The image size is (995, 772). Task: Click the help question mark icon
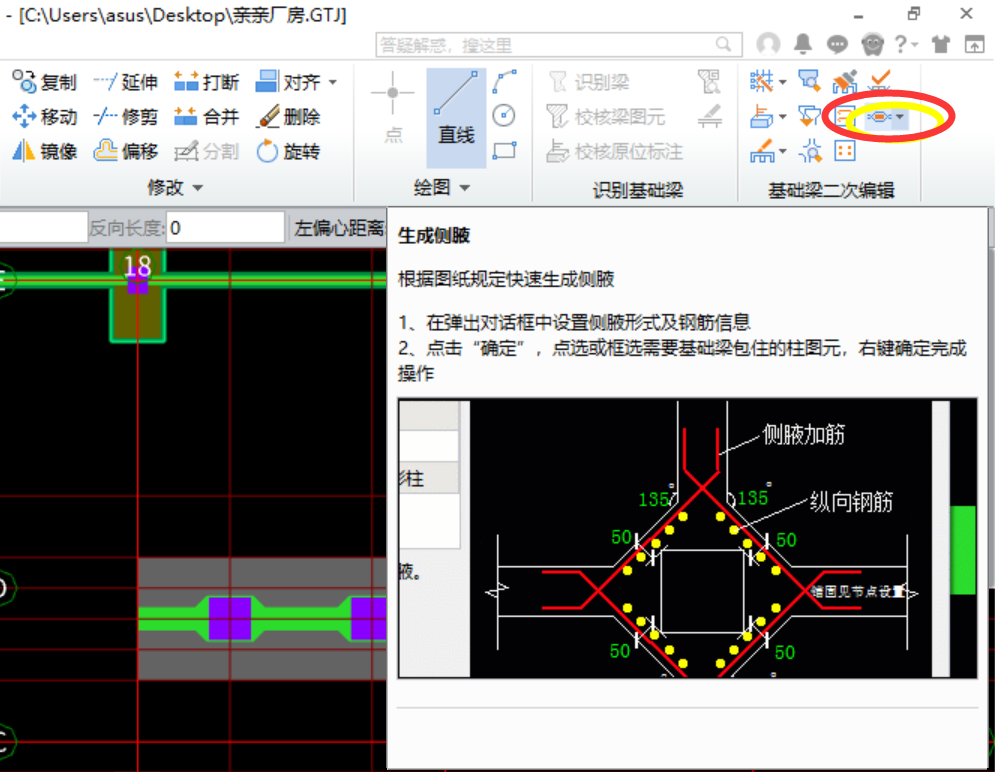coord(900,44)
